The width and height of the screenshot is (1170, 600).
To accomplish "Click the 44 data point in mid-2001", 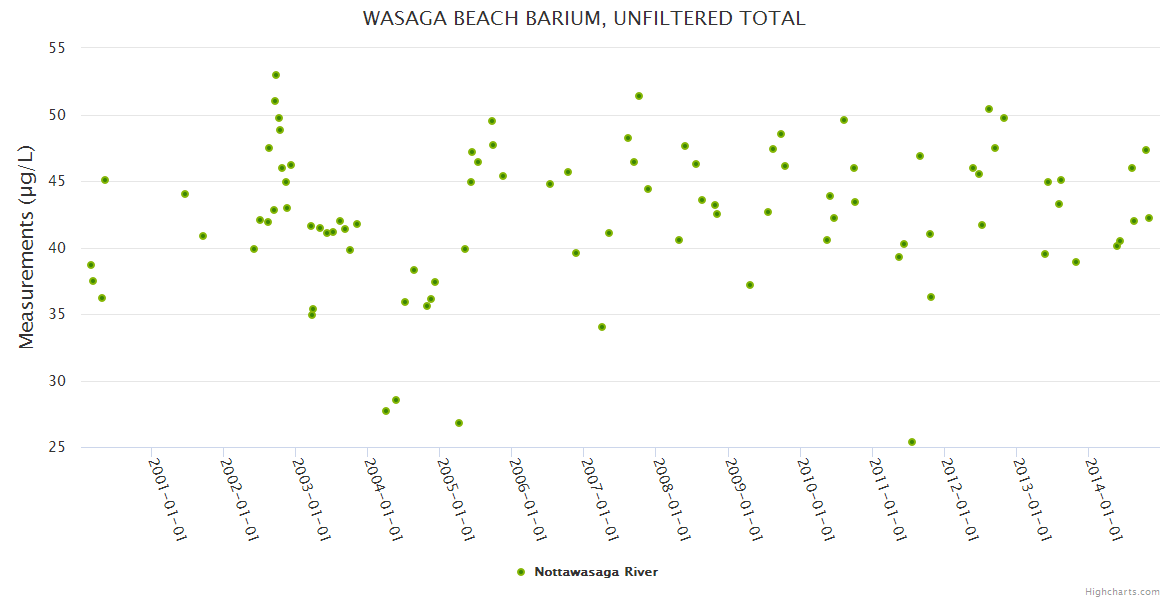I will 185,194.
